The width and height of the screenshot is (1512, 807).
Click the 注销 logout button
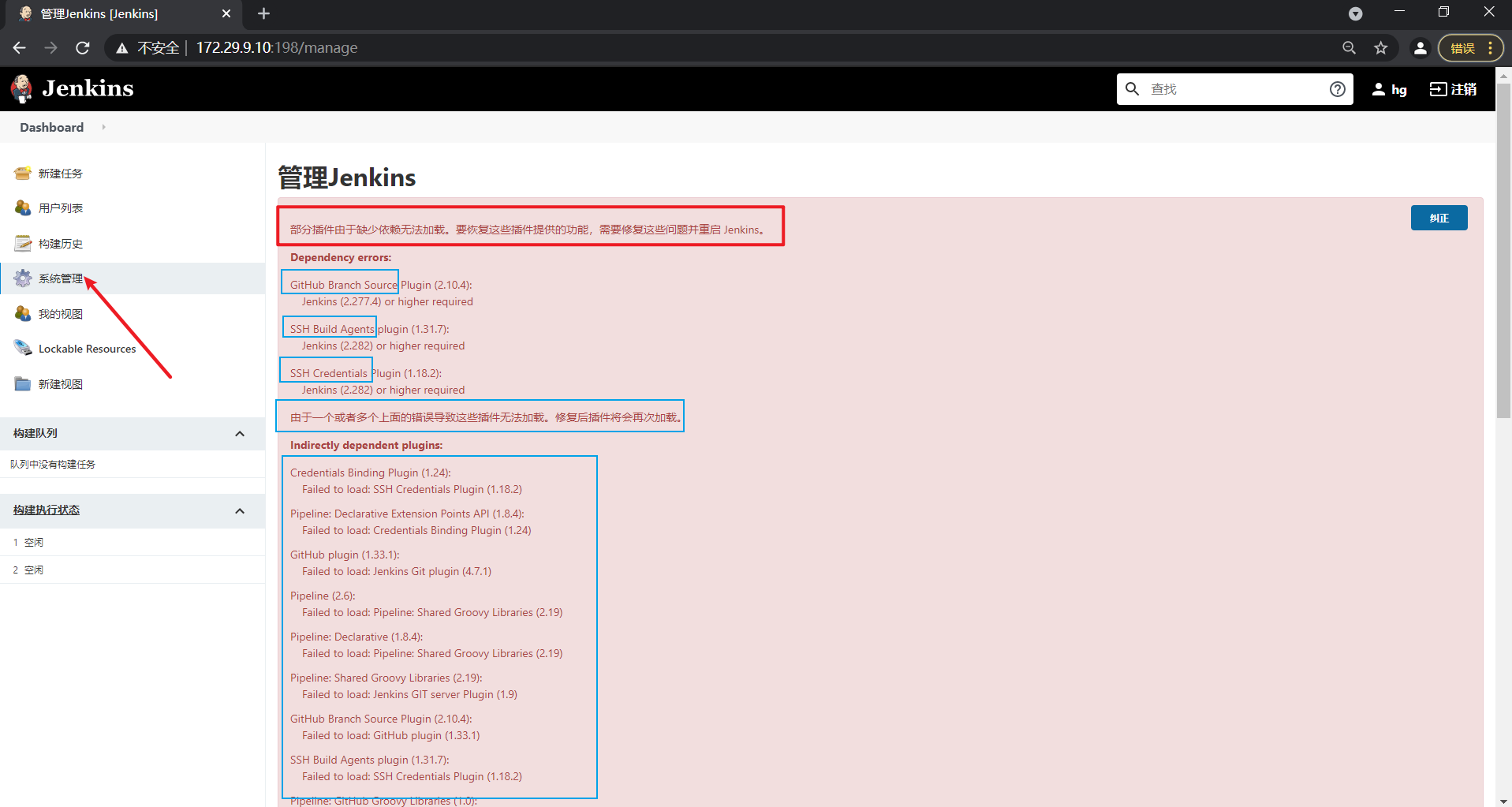1453,89
